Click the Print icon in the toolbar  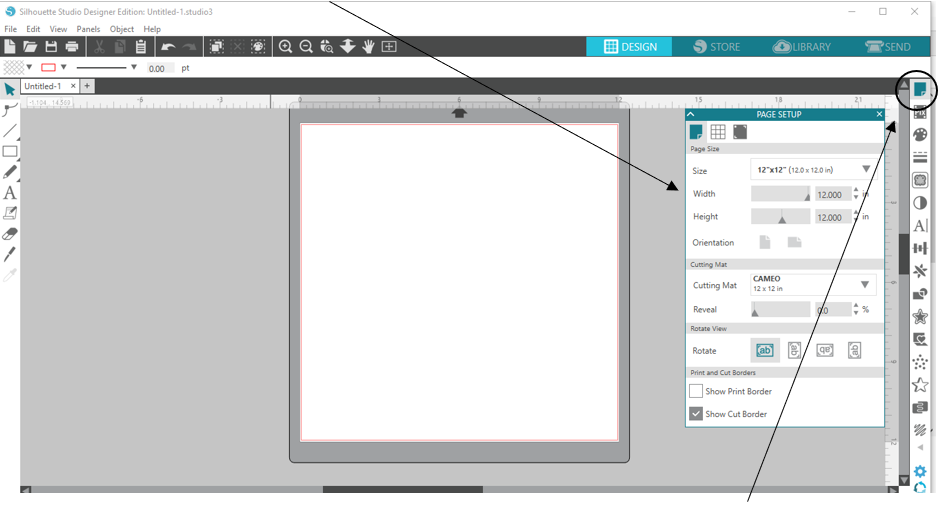pos(72,46)
